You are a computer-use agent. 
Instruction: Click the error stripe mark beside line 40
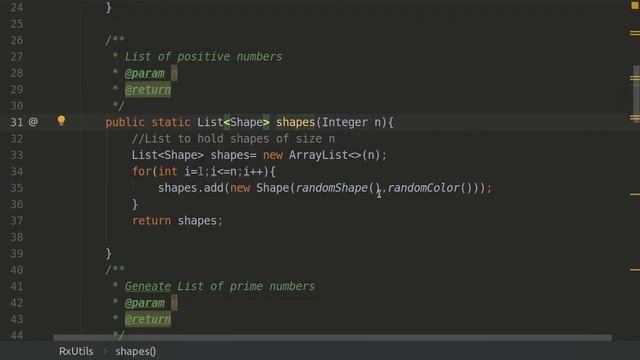[635, 269]
